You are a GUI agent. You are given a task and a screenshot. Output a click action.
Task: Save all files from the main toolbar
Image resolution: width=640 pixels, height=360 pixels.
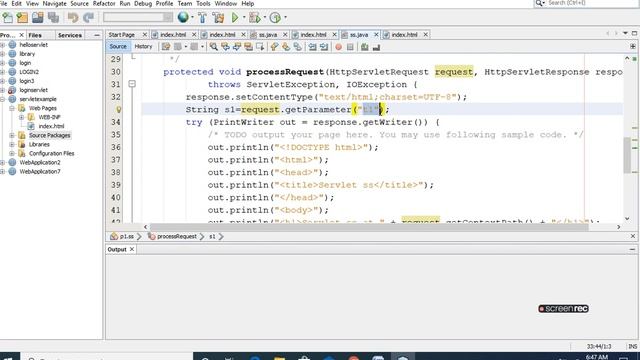(53, 18)
